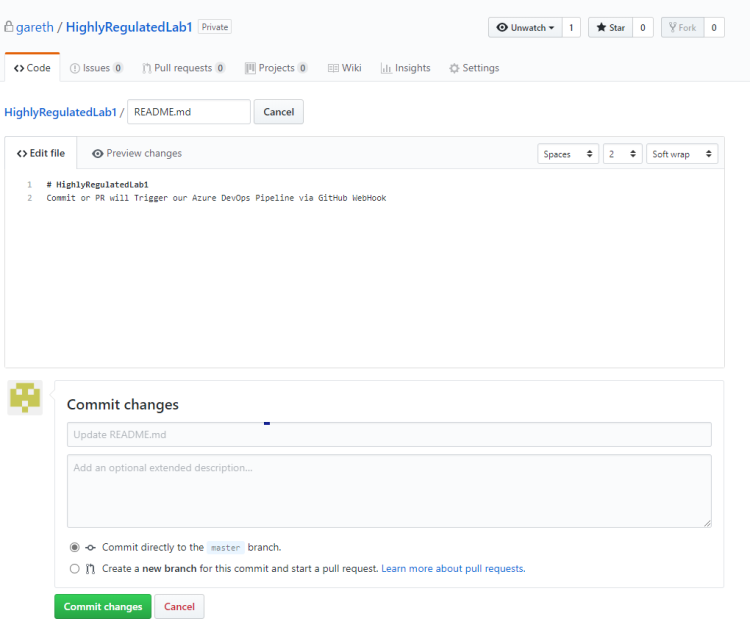The image size is (750, 630).
Task: Select 'Commit directly to the master branch' radio
Action: [x=74, y=547]
